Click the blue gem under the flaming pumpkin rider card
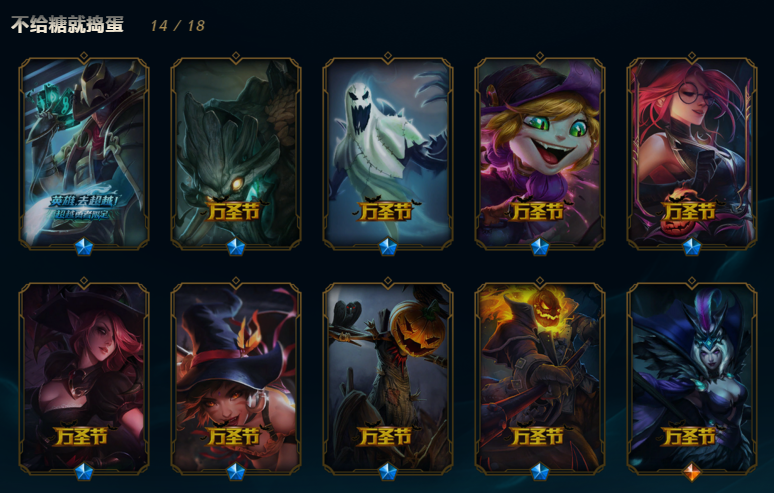Image resolution: width=774 pixels, height=493 pixels. 540,472
